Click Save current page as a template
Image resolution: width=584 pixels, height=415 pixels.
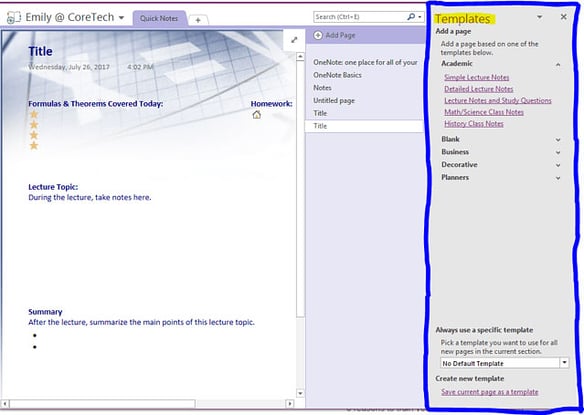tap(489, 392)
